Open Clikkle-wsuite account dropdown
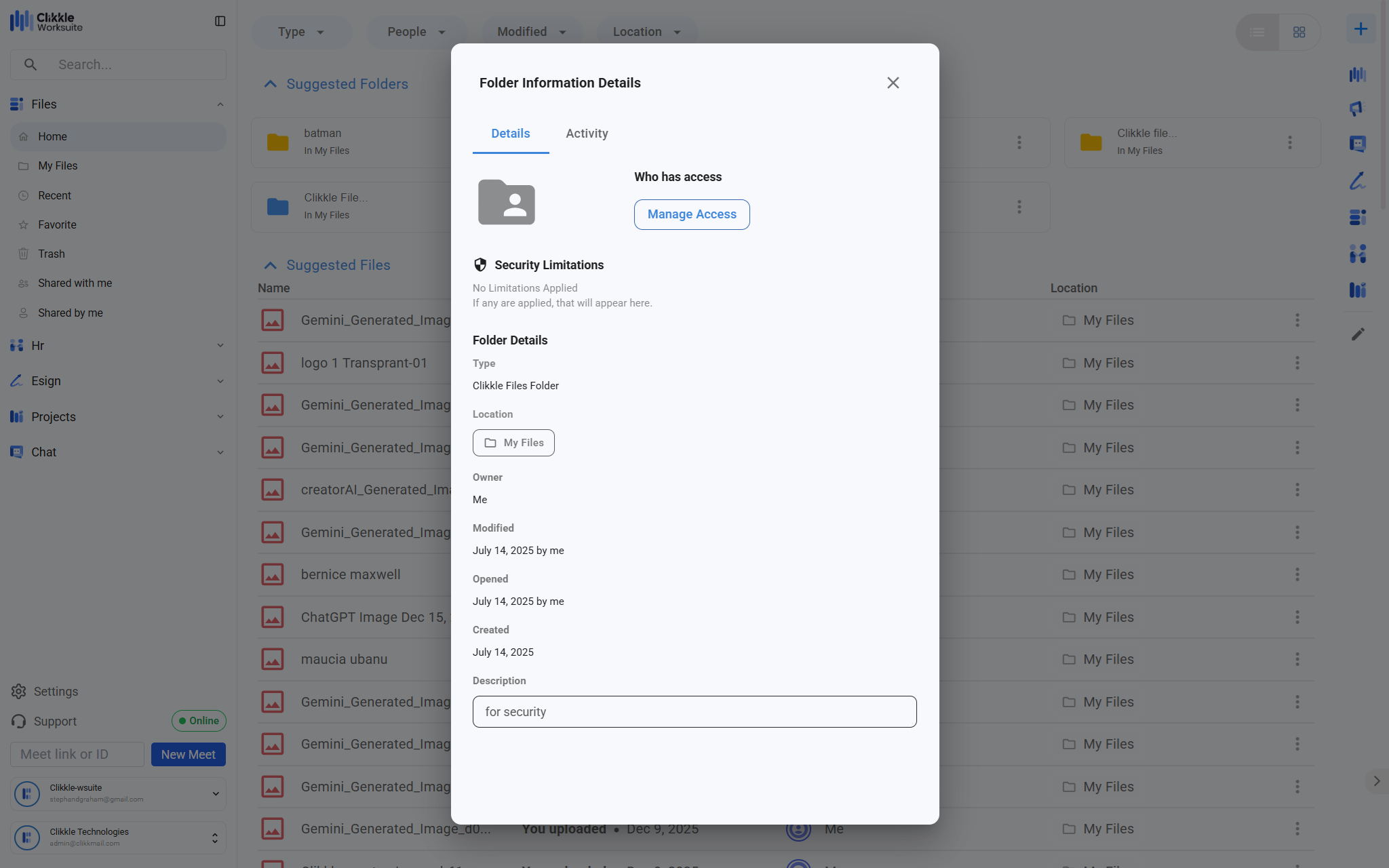Image resolution: width=1389 pixels, height=868 pixels. tap(215, 793)
